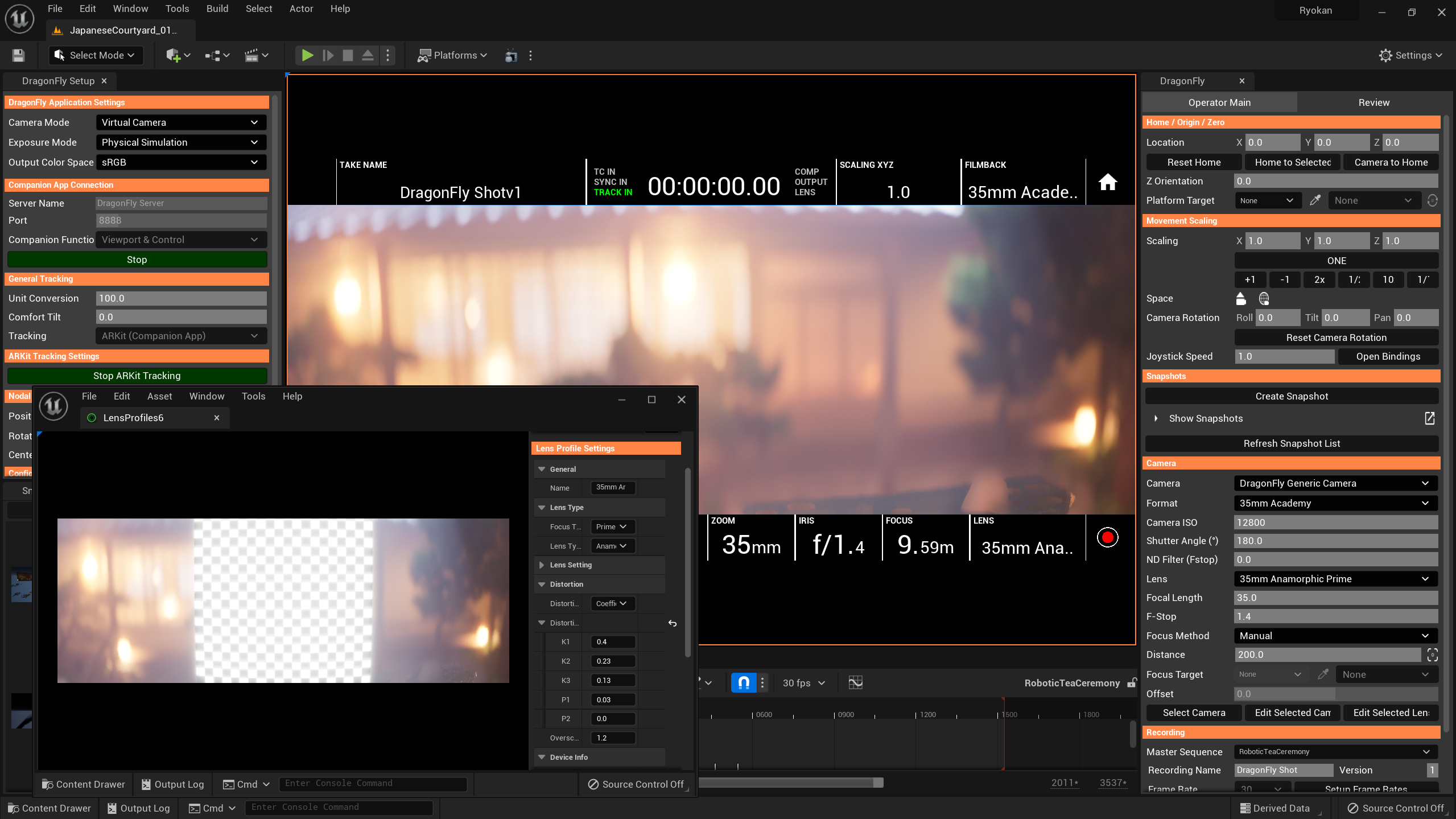Click the Stop simulation square icon
The width and height of the screenshot is (1456, 819).
tap(348, 55)
